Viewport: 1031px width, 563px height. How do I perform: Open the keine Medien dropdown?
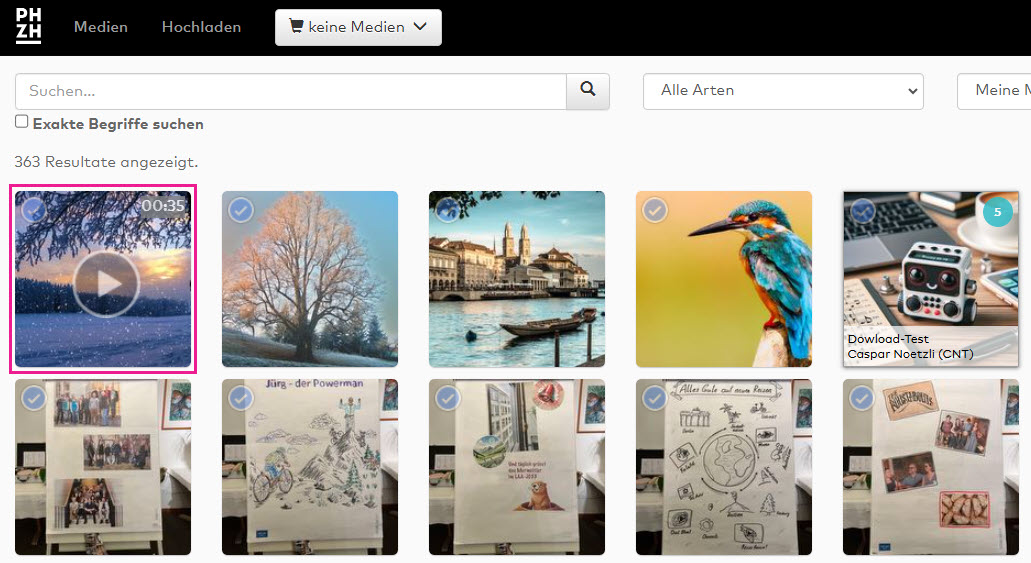pyautogui.click(x=358, y=27)
